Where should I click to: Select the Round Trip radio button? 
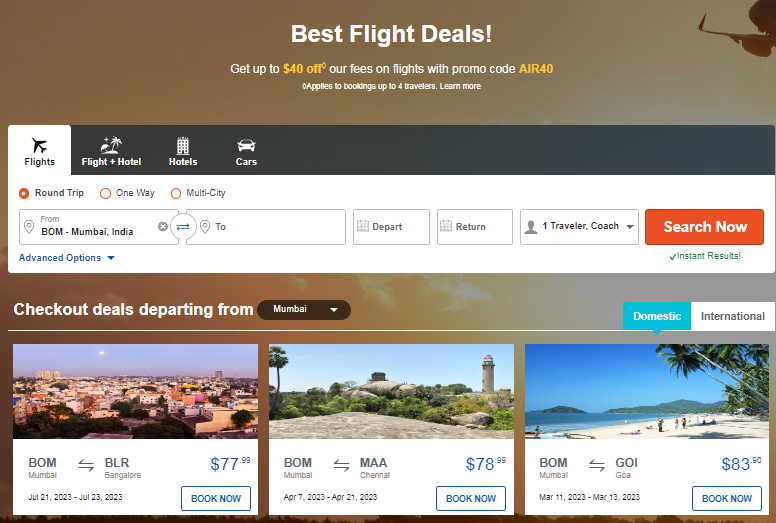25,193
